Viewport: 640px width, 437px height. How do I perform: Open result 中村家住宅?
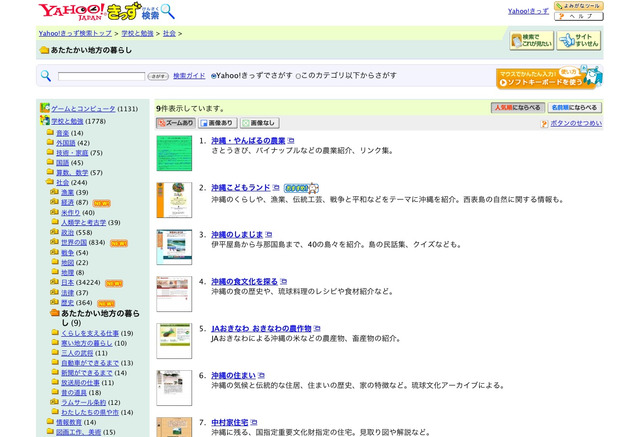(229, 422)
